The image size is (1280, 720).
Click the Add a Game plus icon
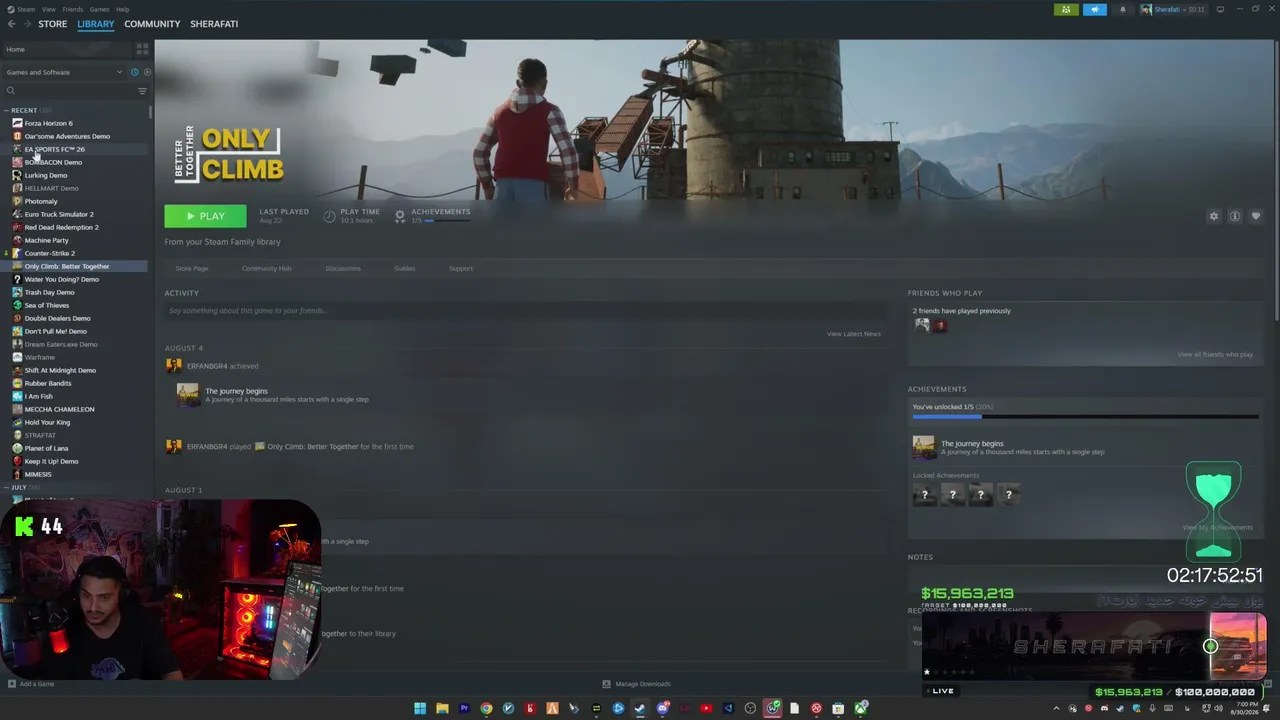coord(11,684)
